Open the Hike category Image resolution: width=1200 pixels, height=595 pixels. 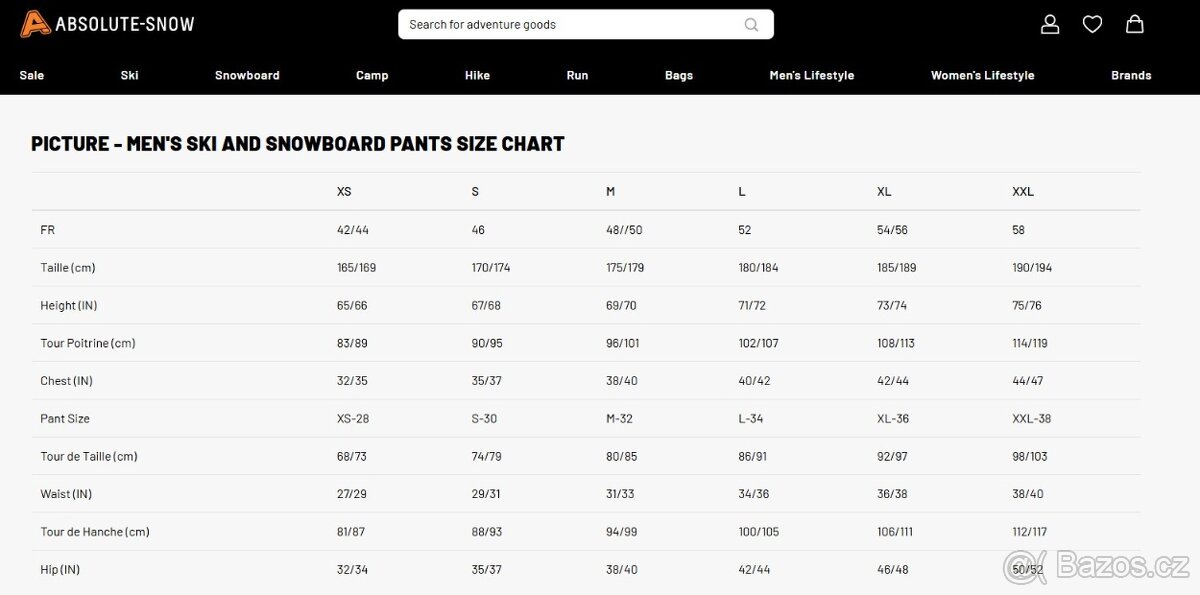(477, 75)
